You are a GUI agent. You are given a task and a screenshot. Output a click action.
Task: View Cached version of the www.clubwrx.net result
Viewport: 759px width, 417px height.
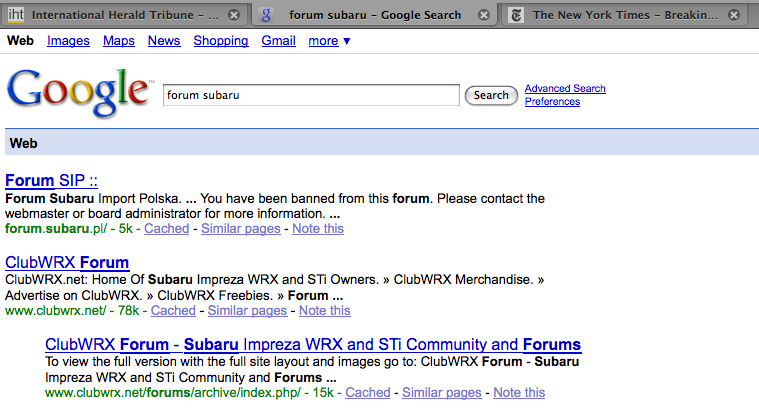[x=173, y=311]
